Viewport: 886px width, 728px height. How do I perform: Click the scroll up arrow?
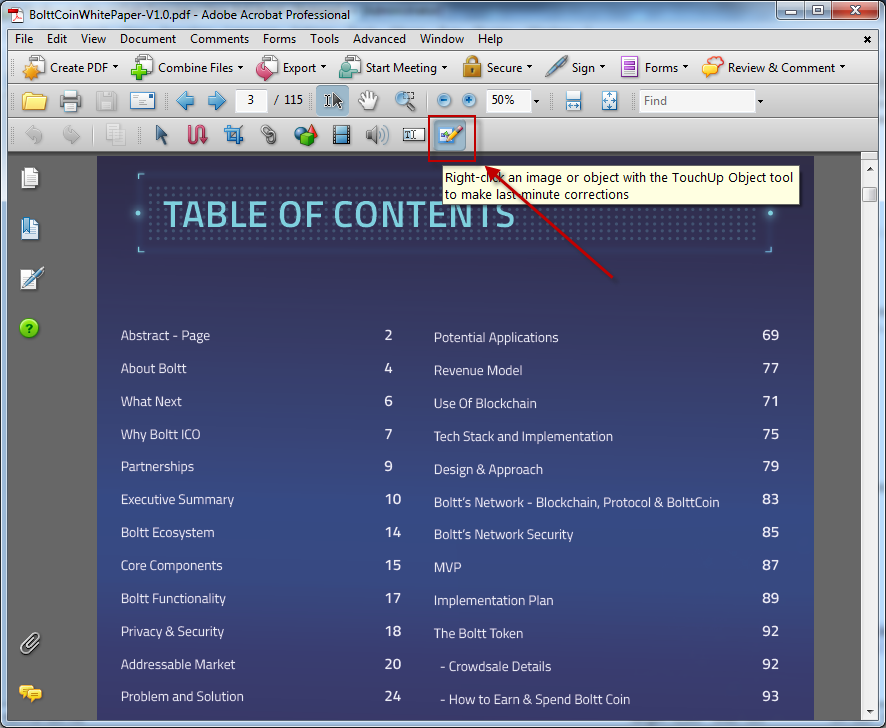[x=870, y=169]
